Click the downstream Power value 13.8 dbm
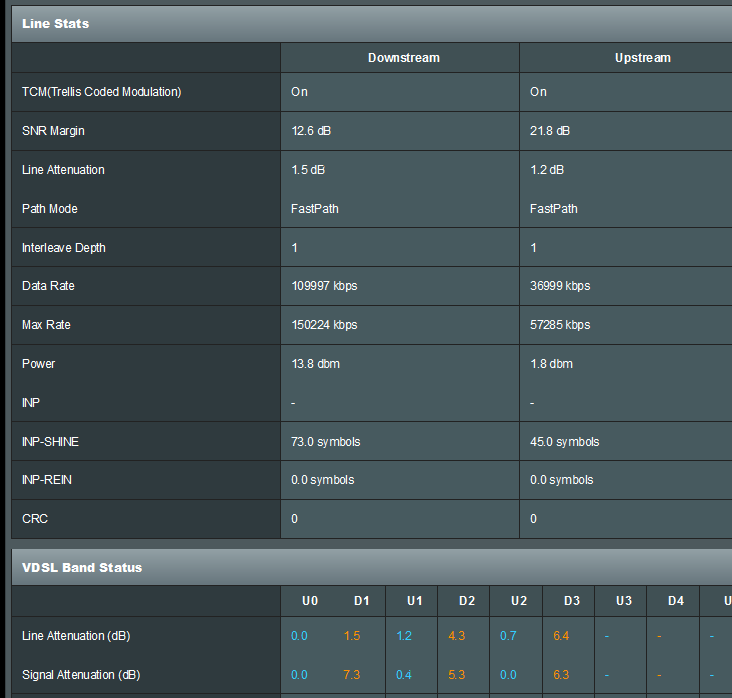 [315, 364]
